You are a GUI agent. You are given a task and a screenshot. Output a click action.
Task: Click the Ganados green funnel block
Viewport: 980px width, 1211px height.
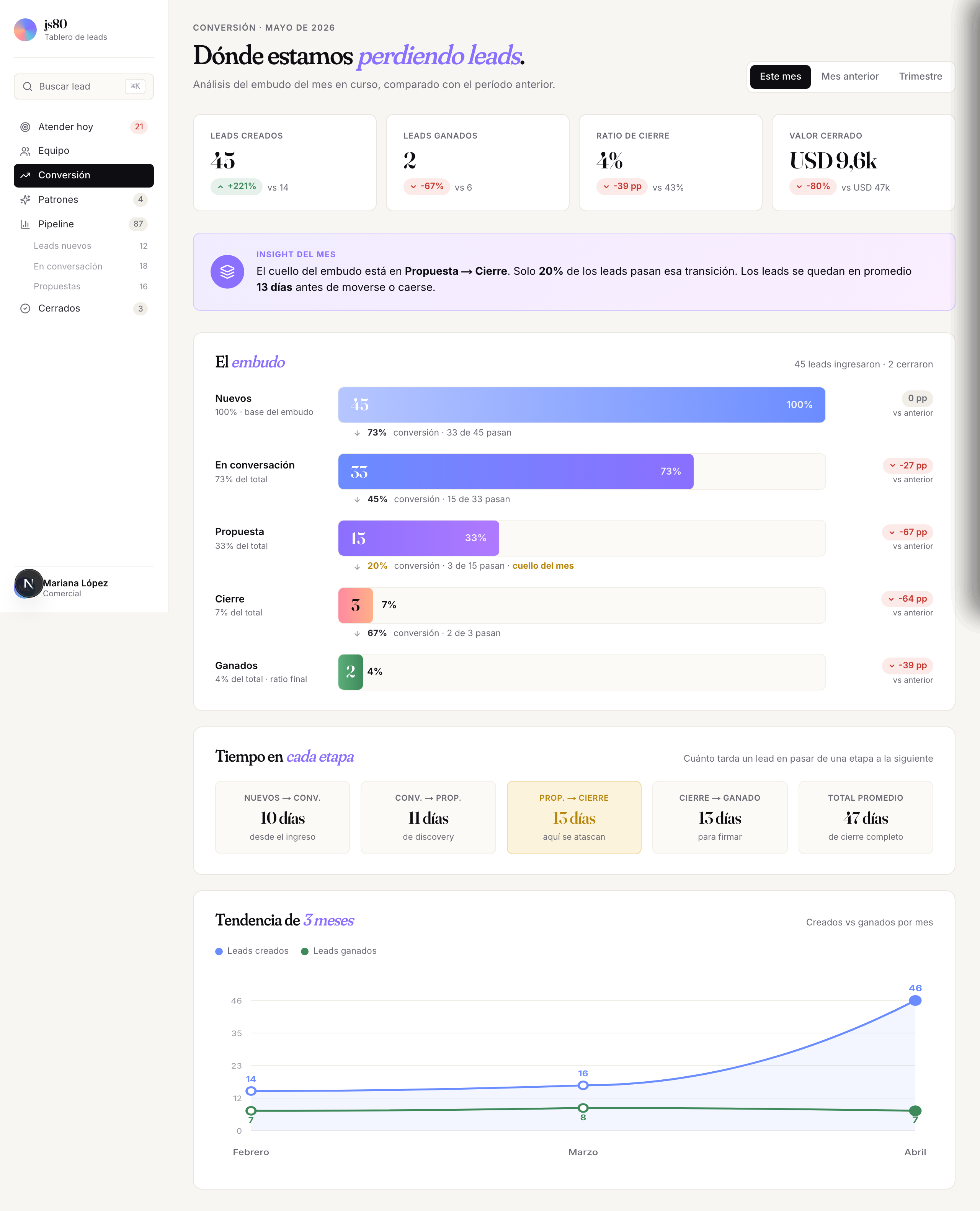pos(350,672)
